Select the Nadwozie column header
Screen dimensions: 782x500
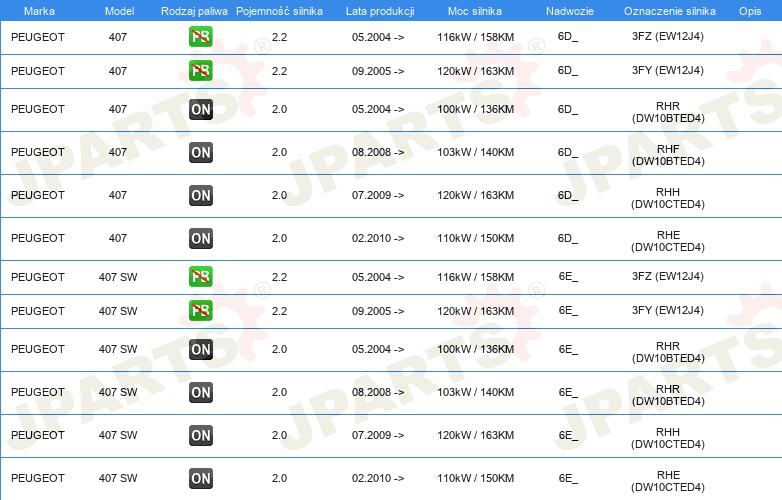point(570,11)
